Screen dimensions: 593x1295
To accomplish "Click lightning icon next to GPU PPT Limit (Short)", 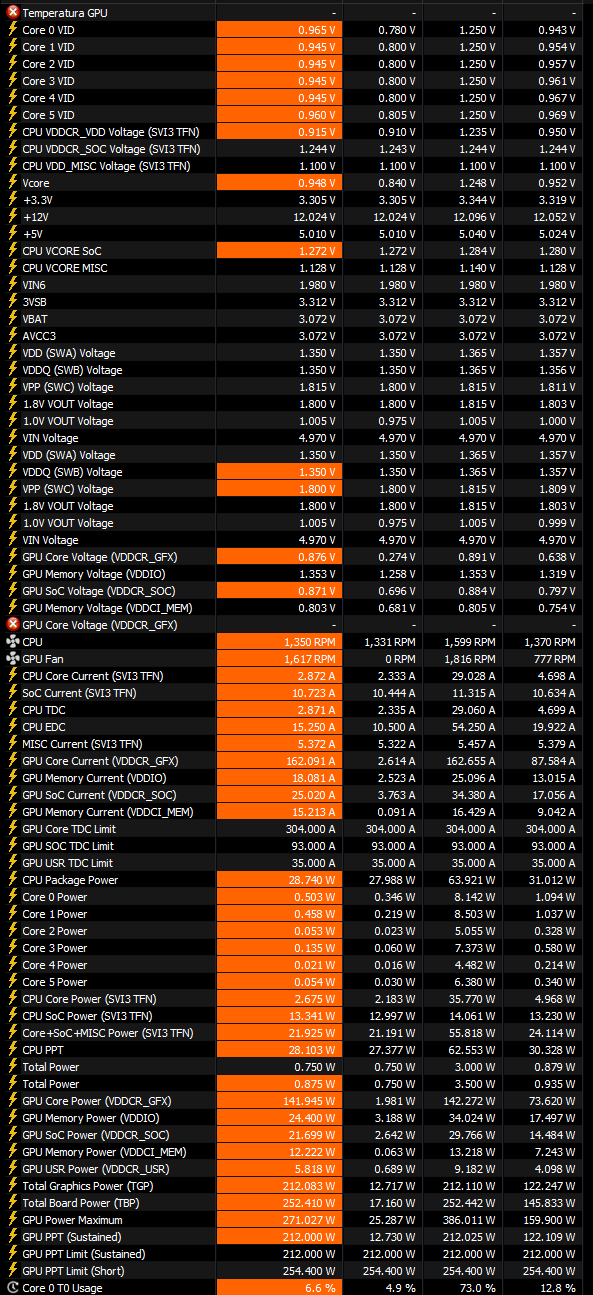I will pos(13,1271).
